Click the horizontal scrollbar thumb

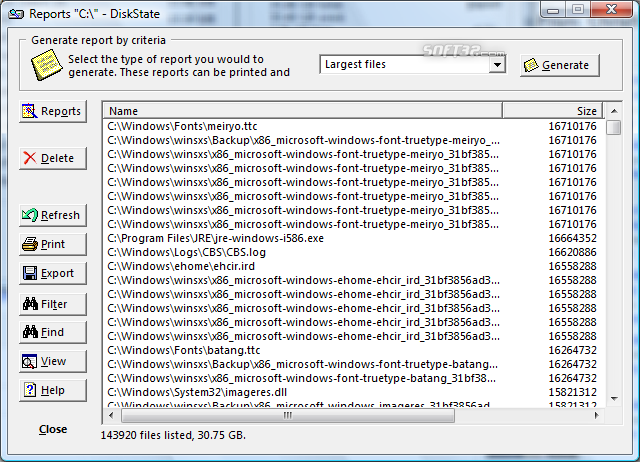point(288,415)
